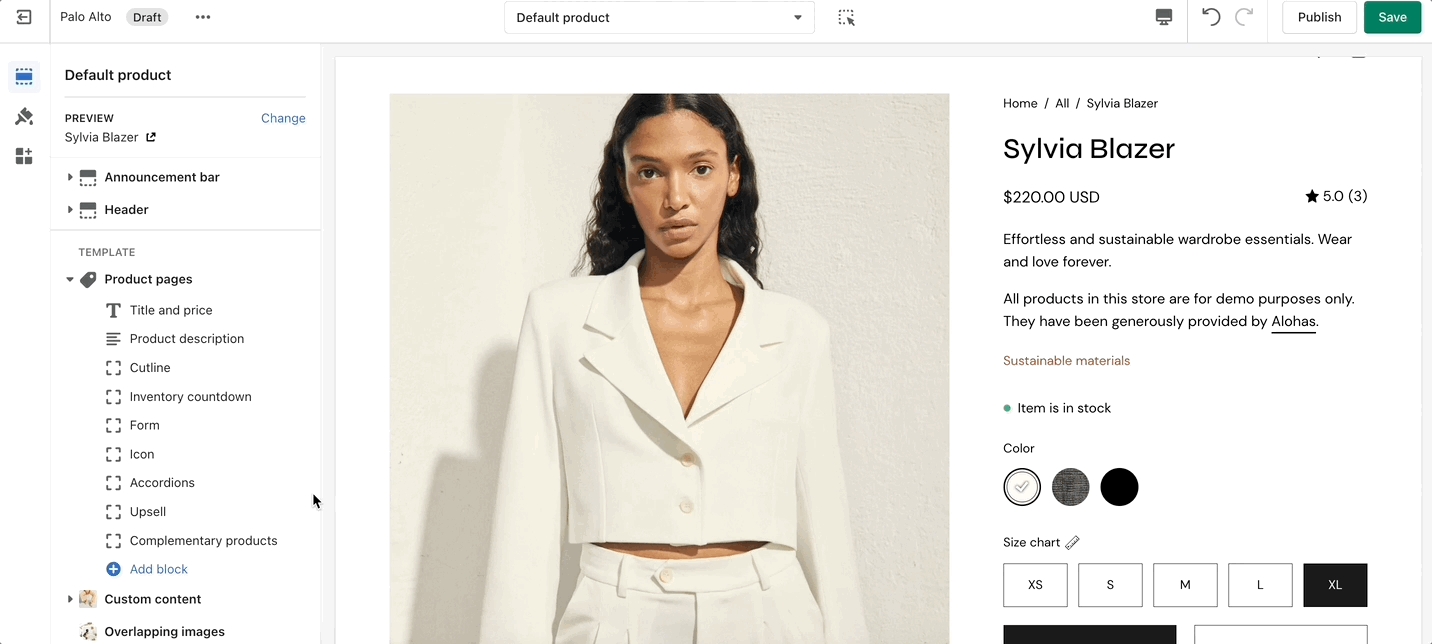Open the Default product template dropdown
Viewport: 1432px width, 644px height.
[659, 17]
